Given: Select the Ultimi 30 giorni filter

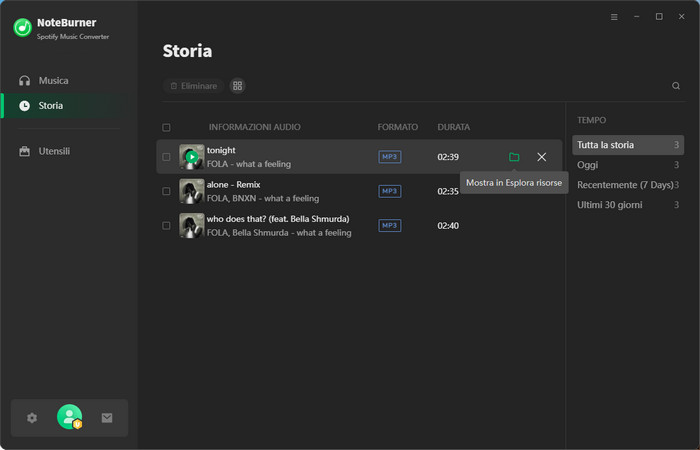Looking at the screenshot, I should coord(628,205).
